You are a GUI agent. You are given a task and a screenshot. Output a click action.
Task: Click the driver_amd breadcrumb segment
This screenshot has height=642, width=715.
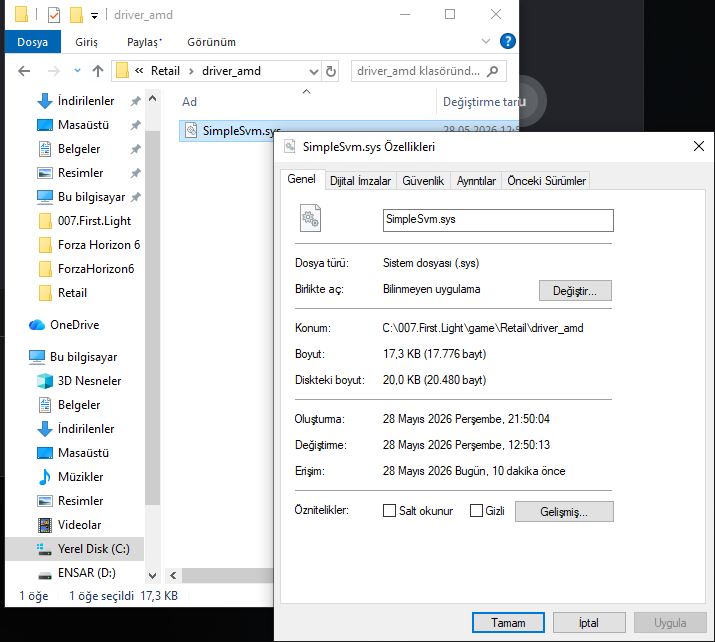point(231,71)
